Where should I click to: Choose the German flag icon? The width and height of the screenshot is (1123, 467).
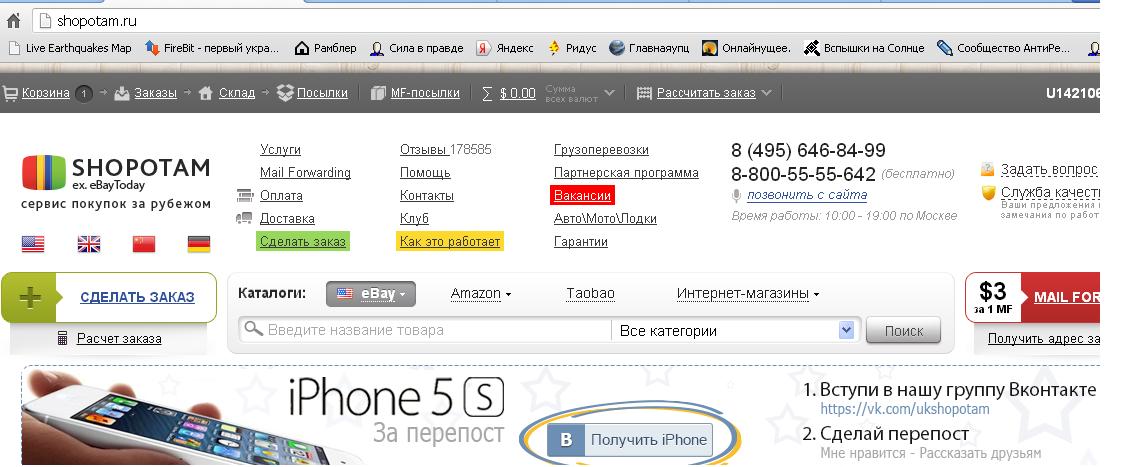click(199, 244)
